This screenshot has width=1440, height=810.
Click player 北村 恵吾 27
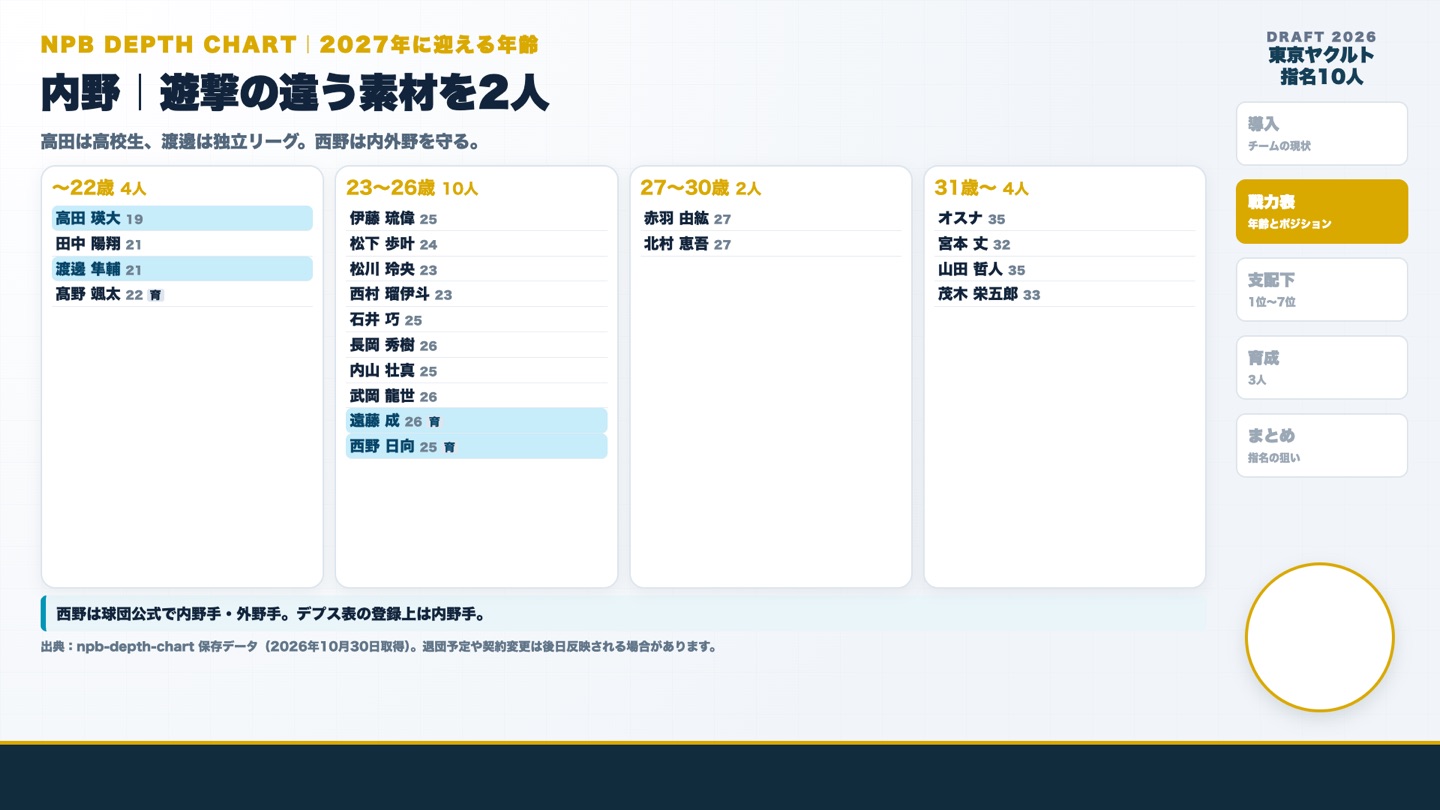[771, 244]
